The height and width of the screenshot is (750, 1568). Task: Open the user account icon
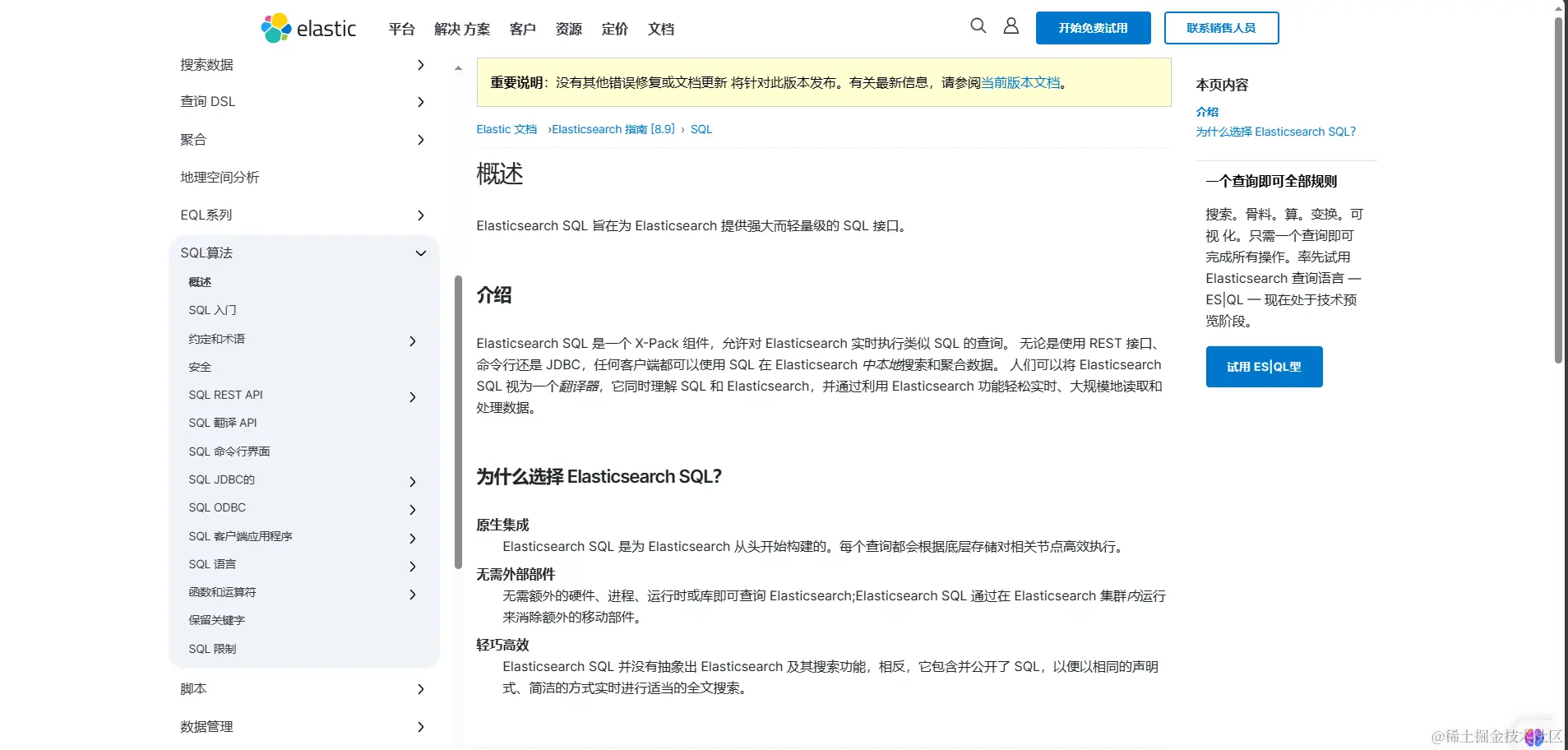click(1011, 25)
